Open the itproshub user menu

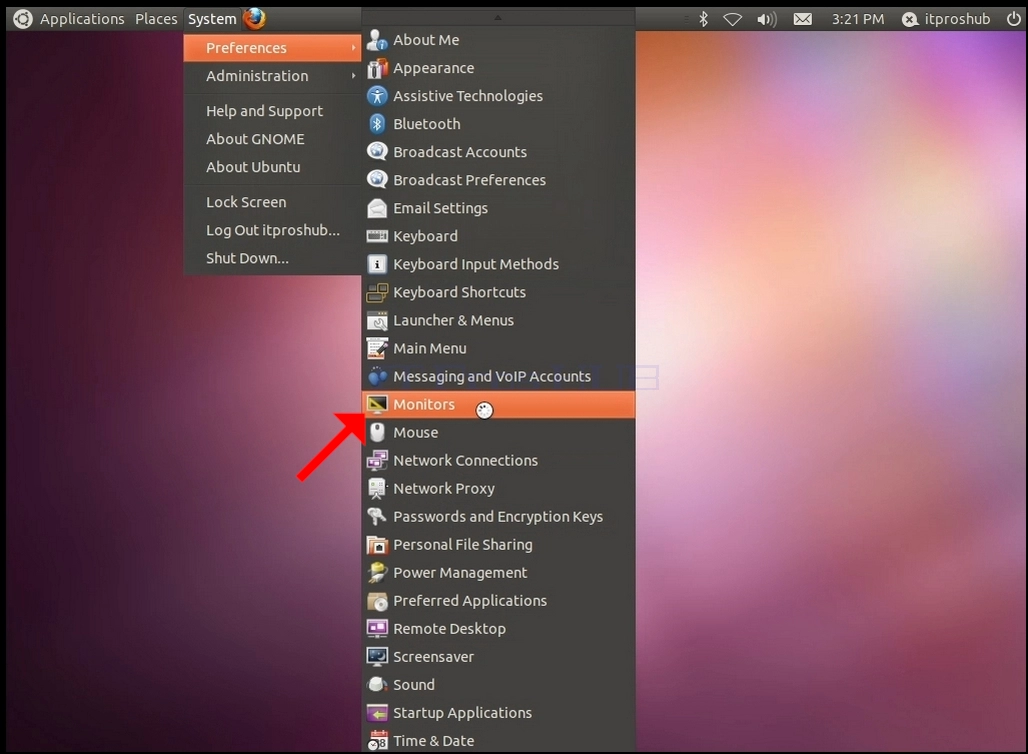click(946, 19)
